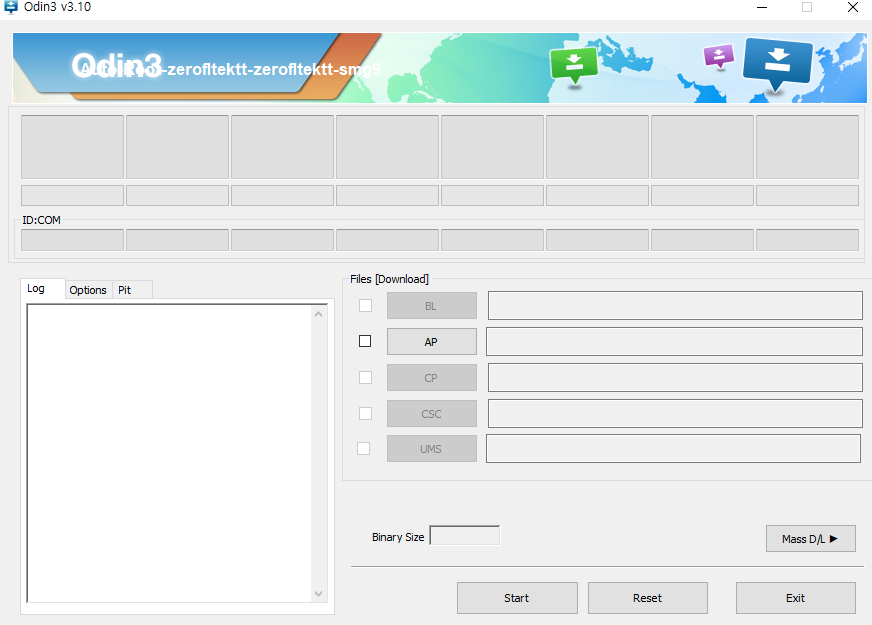Image resolution: width=872 pixels, height=625 pixels.
Task: Click the BL file path field
Action: pyautogui.click(x=675, y=305)
